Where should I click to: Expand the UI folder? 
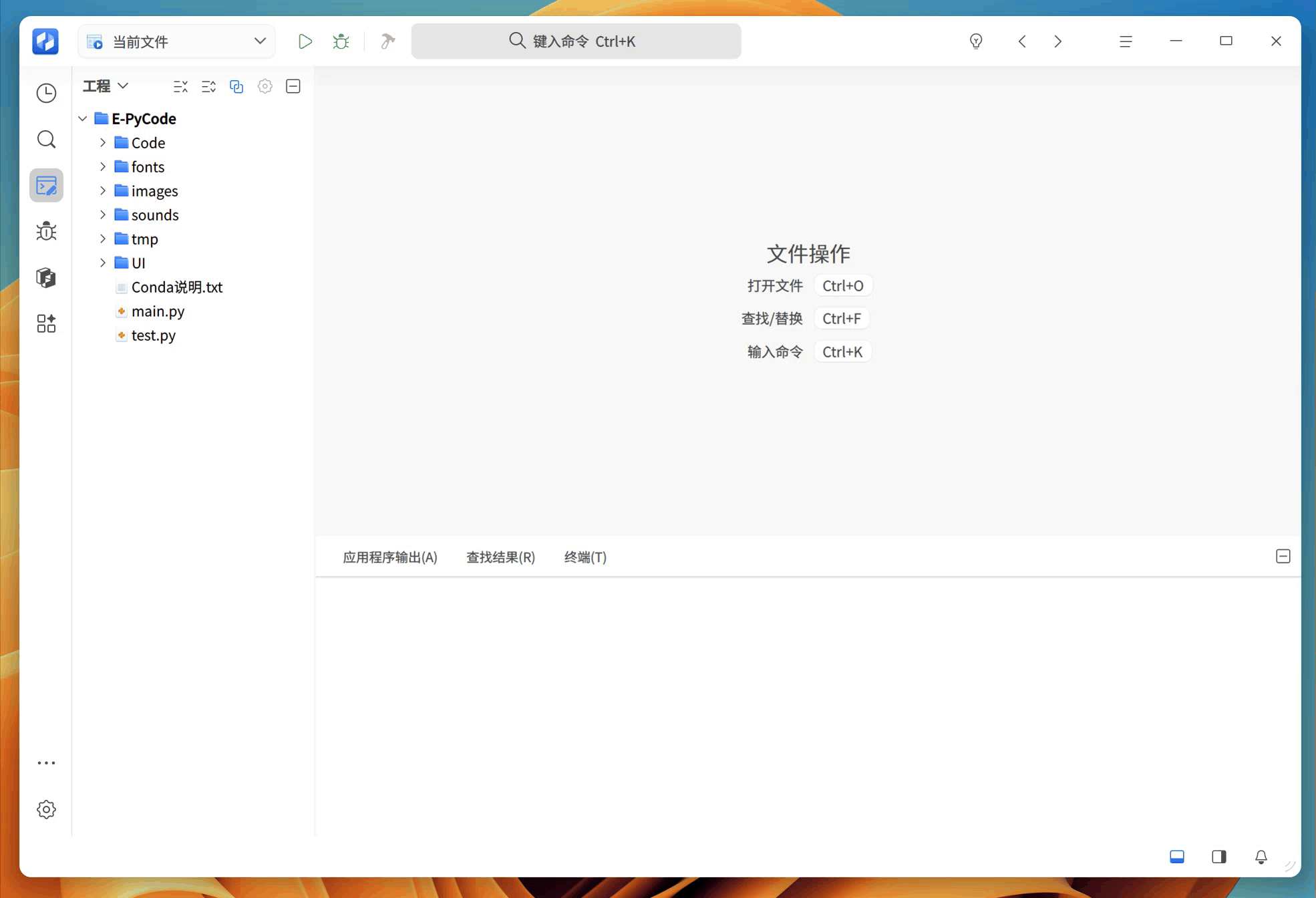pos(103,263)
